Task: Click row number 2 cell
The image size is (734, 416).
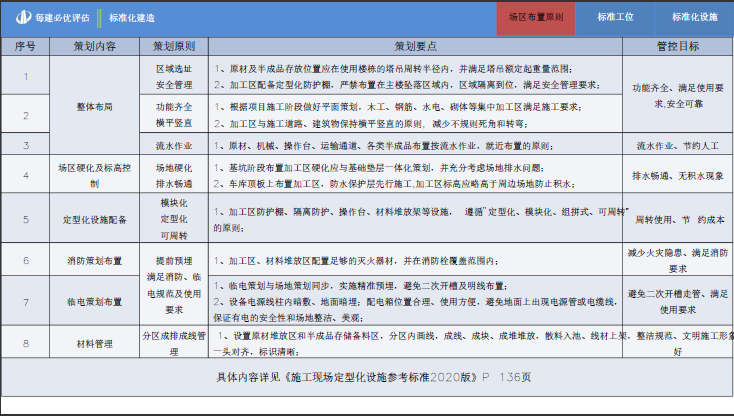Action: coord(25,115)
